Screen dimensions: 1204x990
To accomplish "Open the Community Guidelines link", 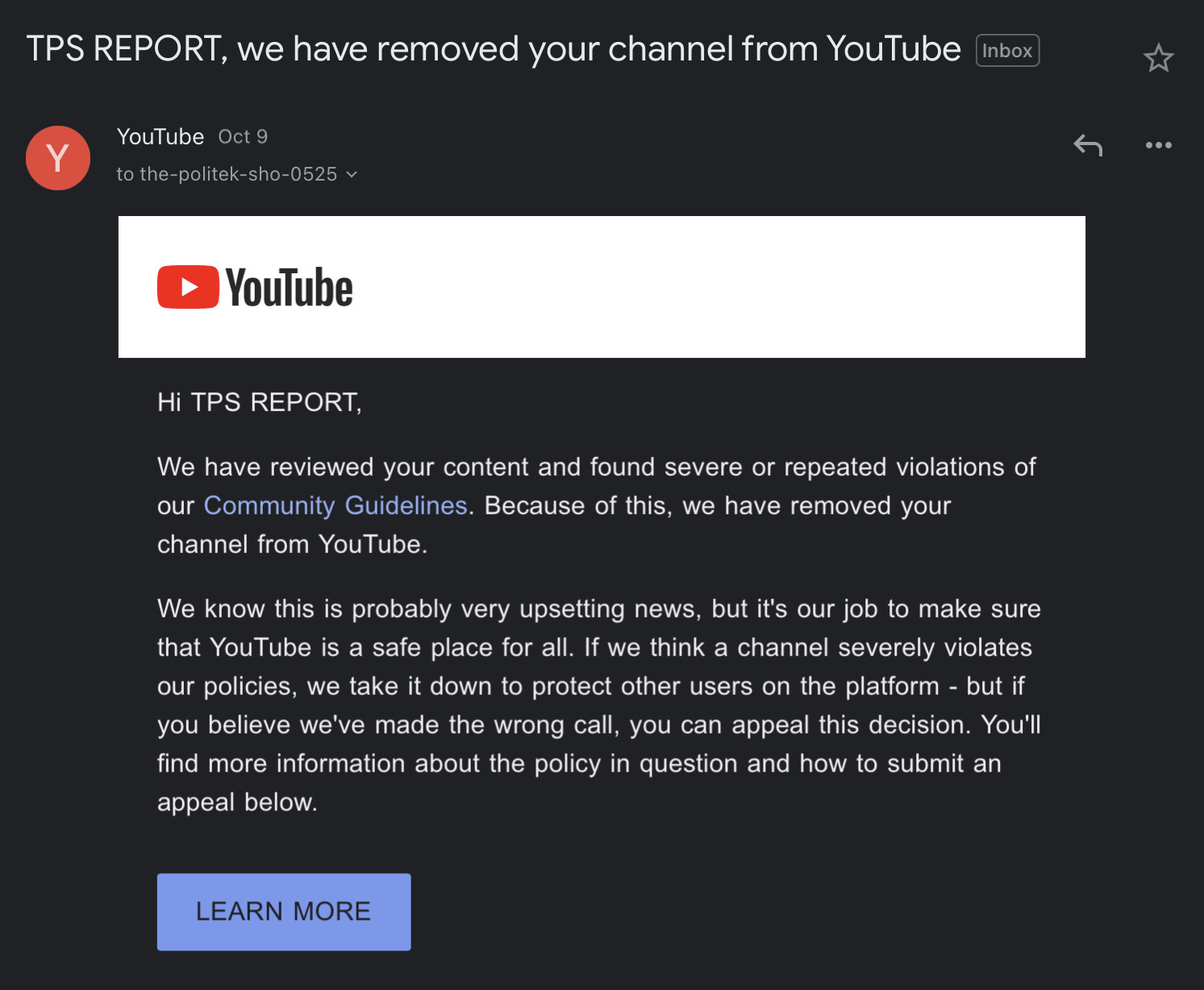I will tap(335, 505).
